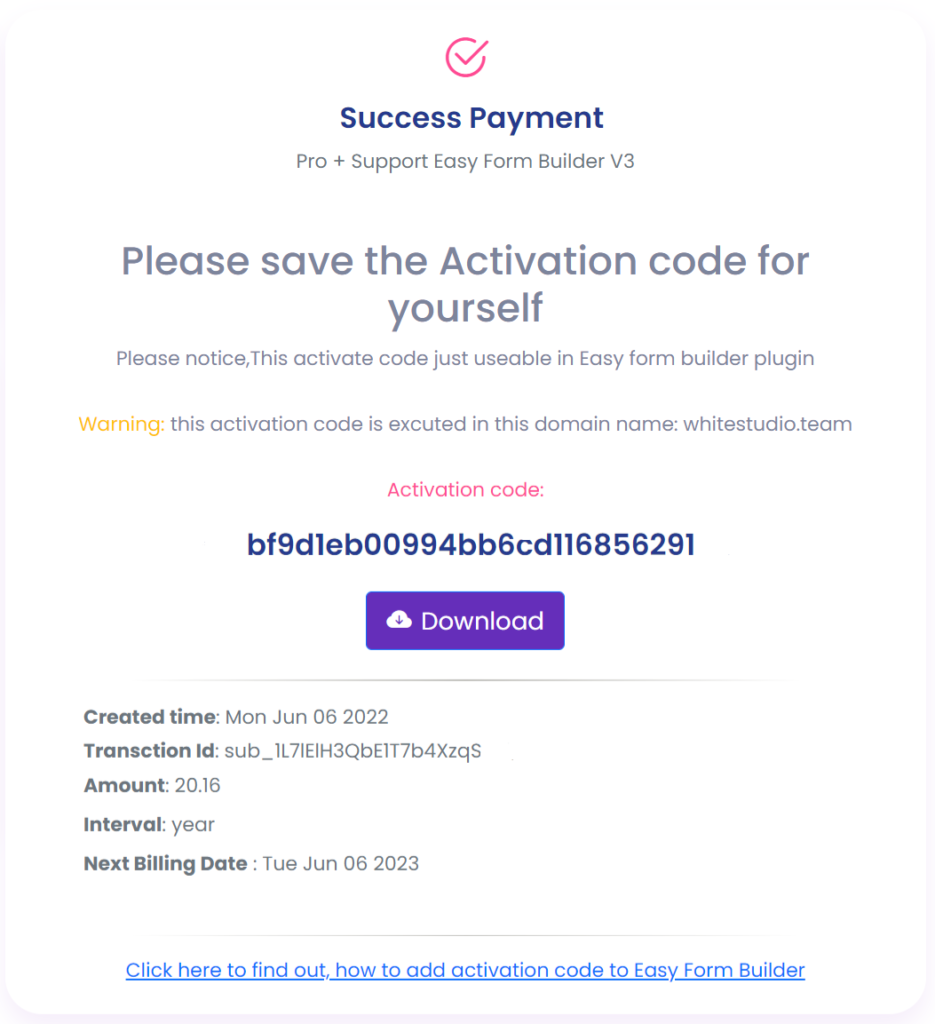Click the 'Please notice' plugin usage note
935x1024 pixels.
pyautogui.click(x=465, y=359)
